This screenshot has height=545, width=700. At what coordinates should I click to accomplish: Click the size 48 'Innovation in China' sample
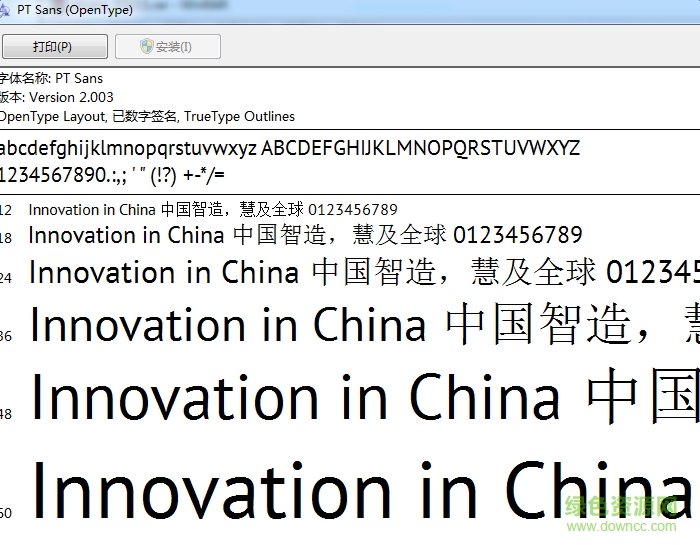click(366, 396)
